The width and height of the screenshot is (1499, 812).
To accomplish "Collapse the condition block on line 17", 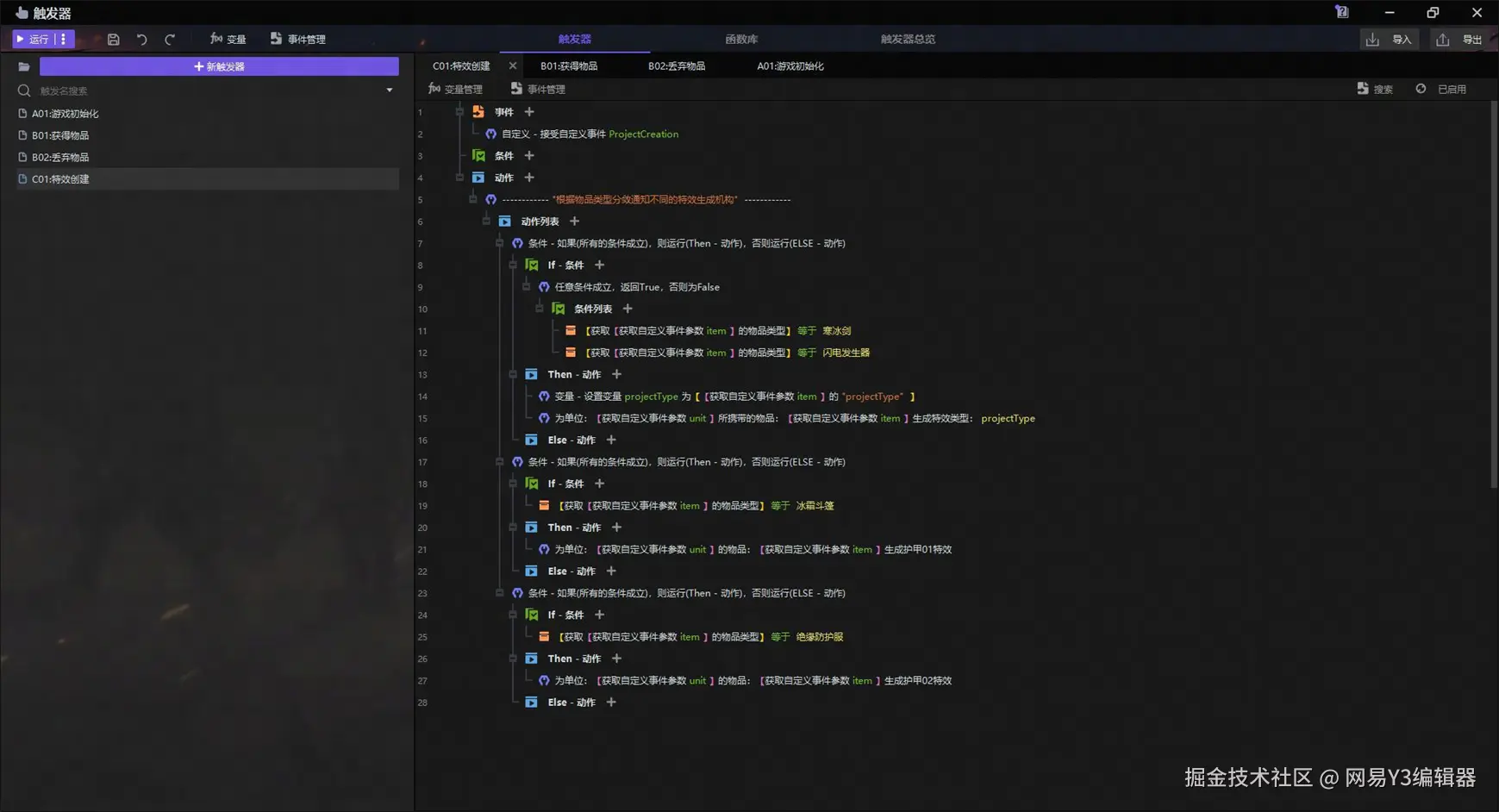I will (500, 462).
